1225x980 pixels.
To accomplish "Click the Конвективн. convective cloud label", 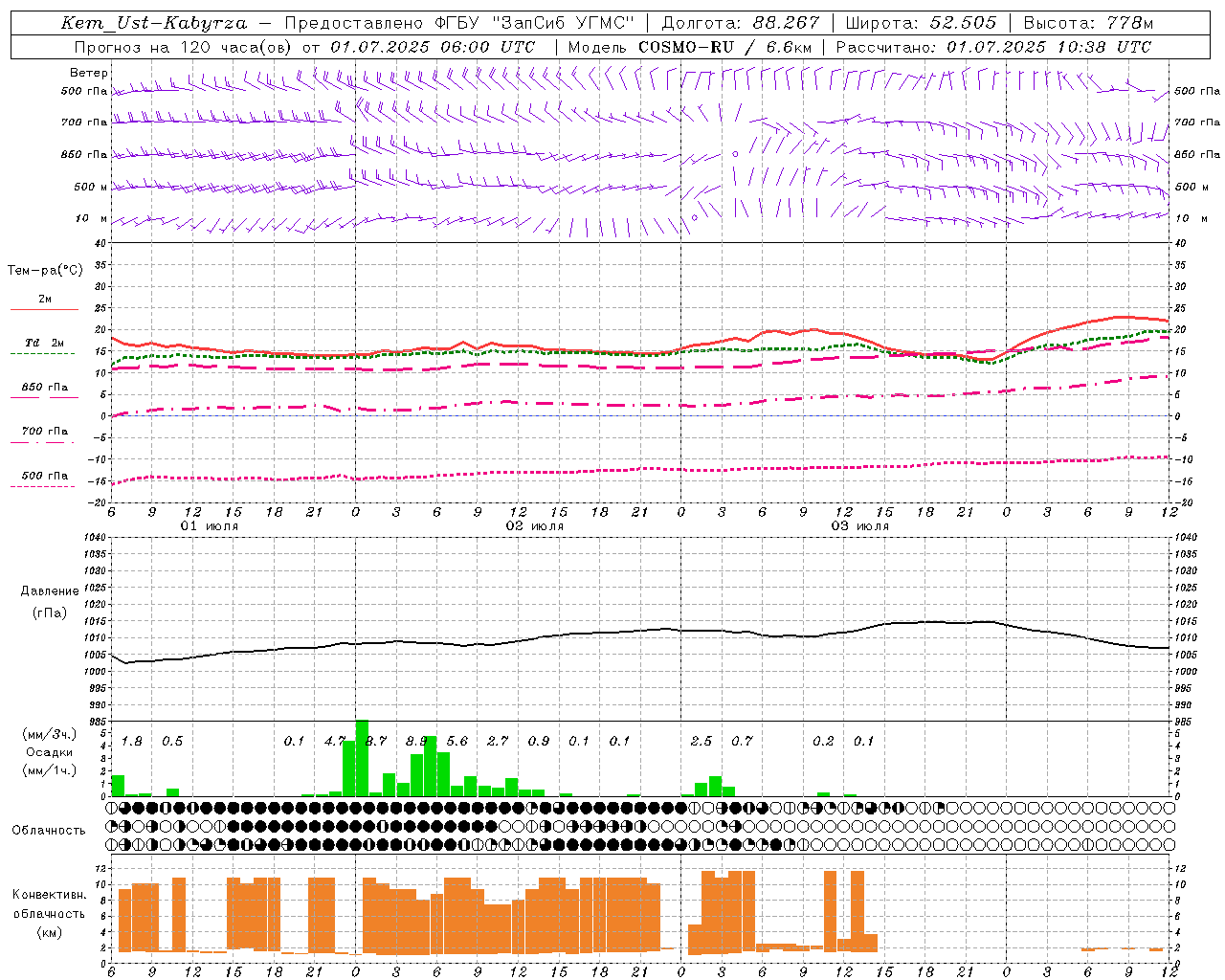I will [49, 895].
